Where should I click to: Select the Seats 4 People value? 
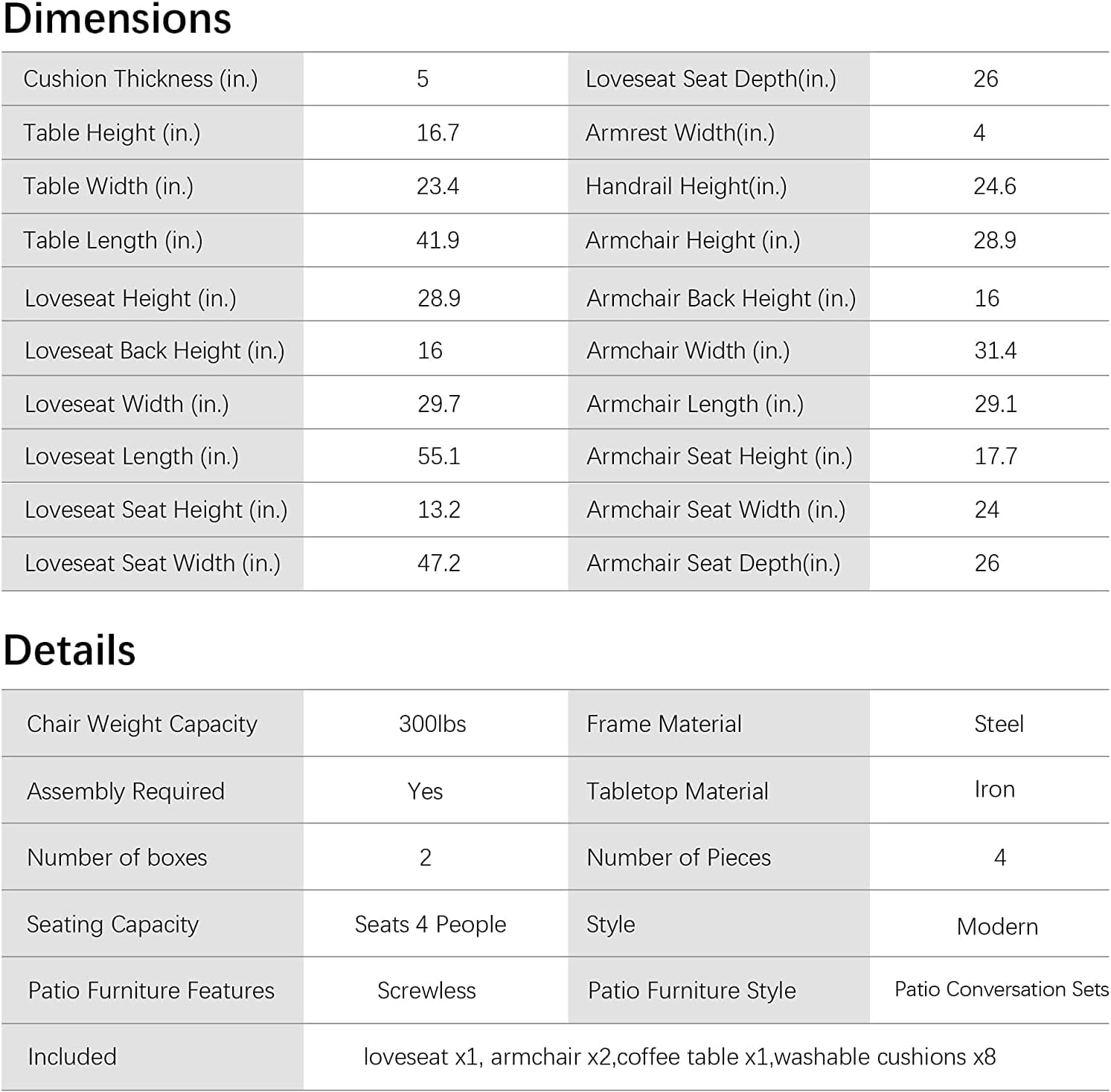[430, 925]
